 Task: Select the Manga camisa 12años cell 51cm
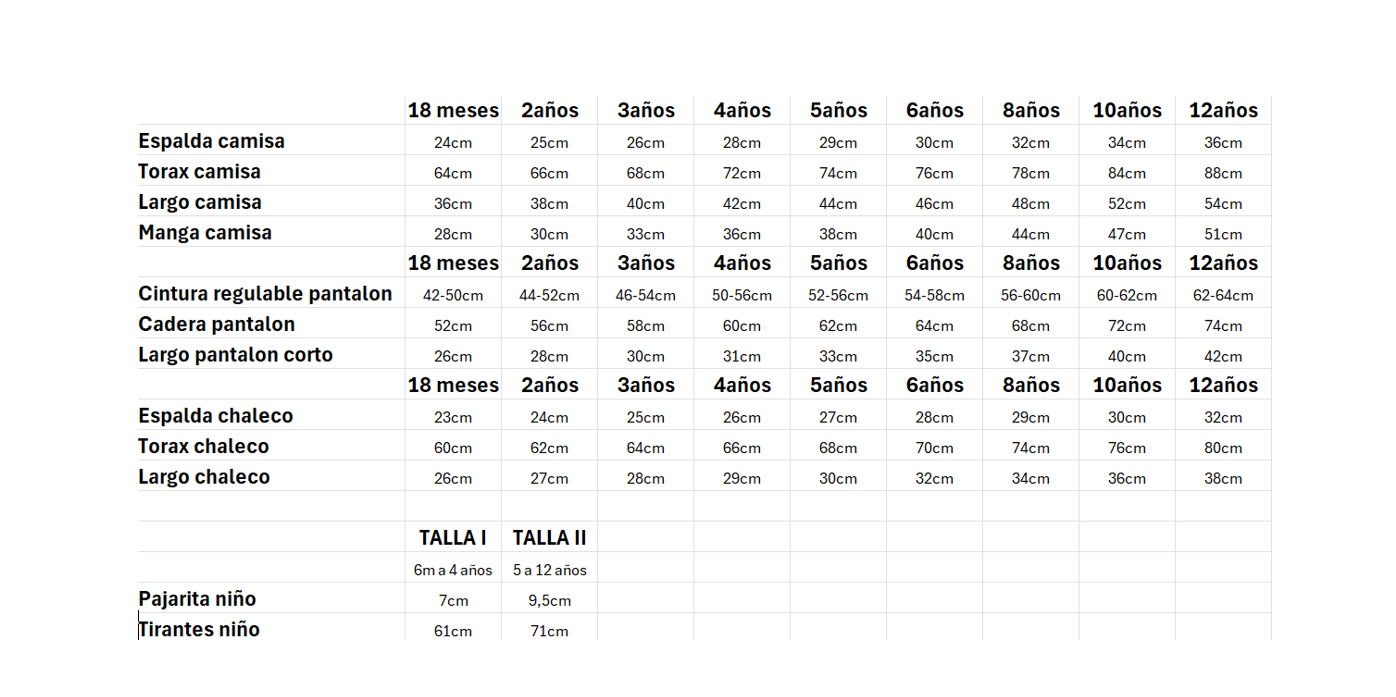(x=1223, y=234)
